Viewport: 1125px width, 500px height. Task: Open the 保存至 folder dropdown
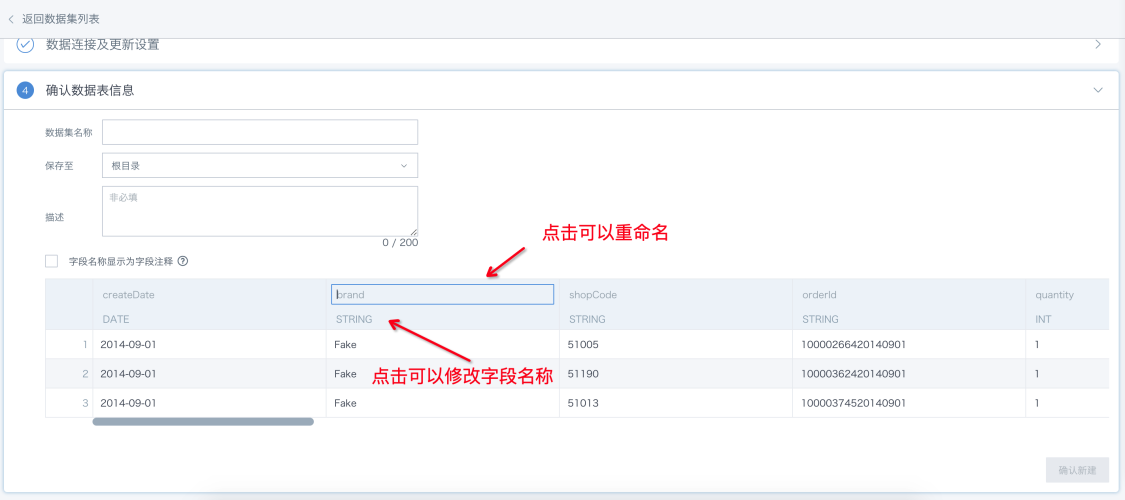point(260,165)
